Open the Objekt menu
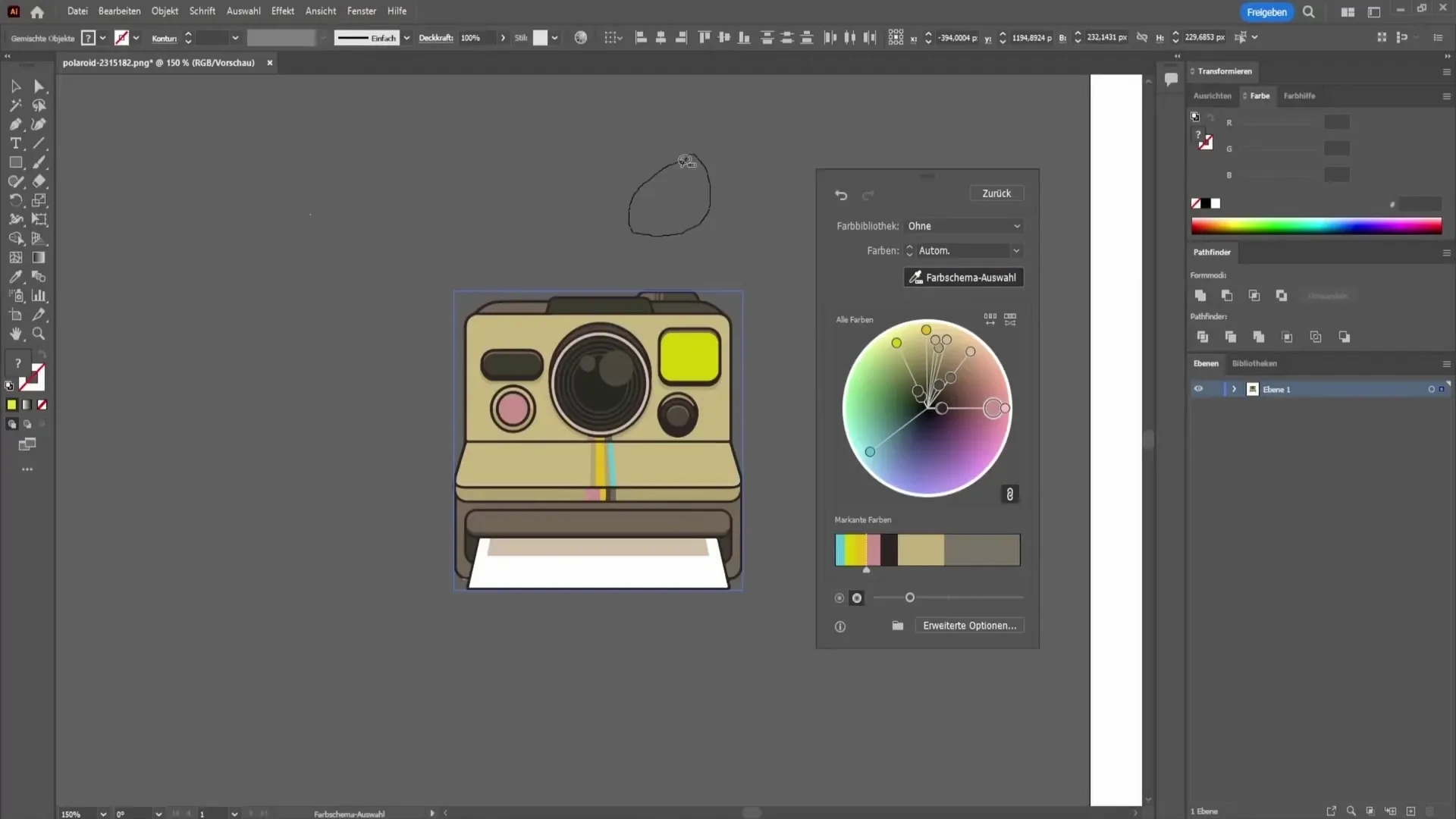The width and height of the screenshot is (1456, 819). pyautogui.click(x=165, y=11)
